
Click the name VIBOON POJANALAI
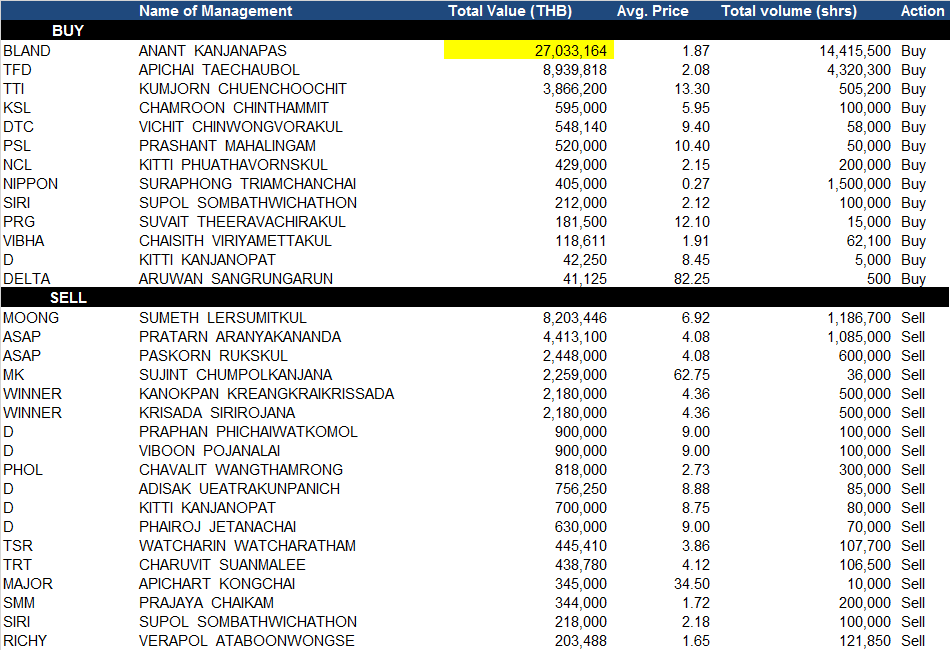point(210,451)
